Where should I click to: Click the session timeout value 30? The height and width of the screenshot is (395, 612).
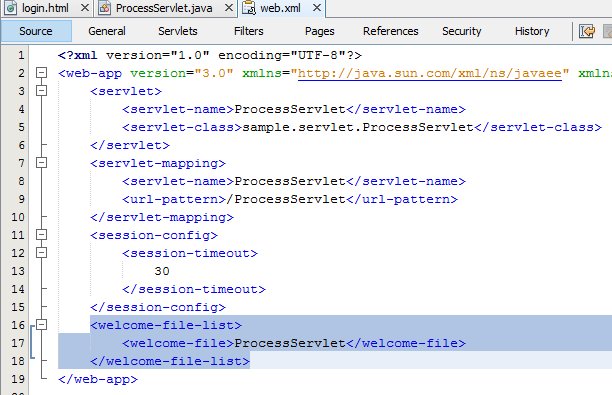(162, 271)
